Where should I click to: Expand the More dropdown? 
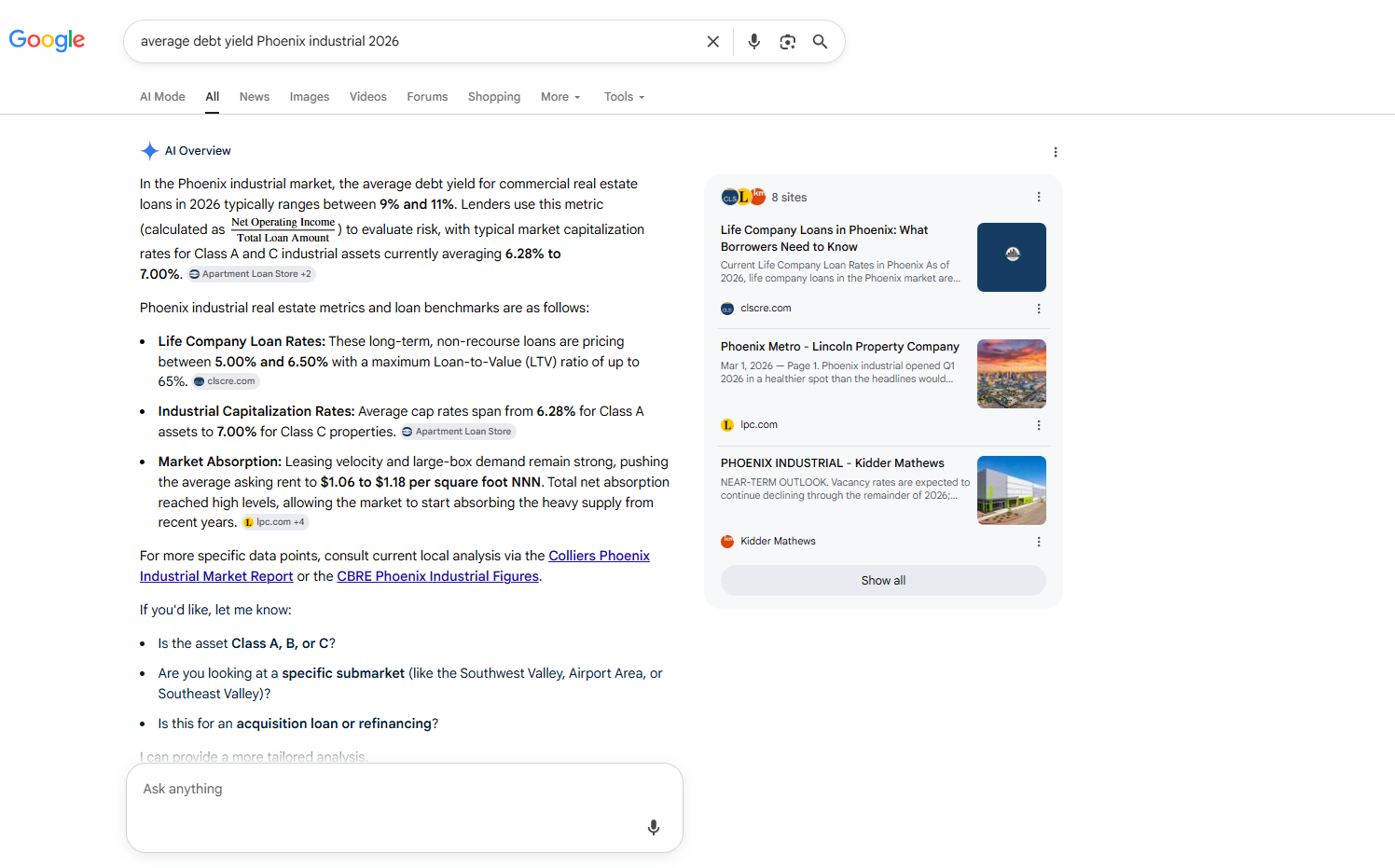coord(560,96)
